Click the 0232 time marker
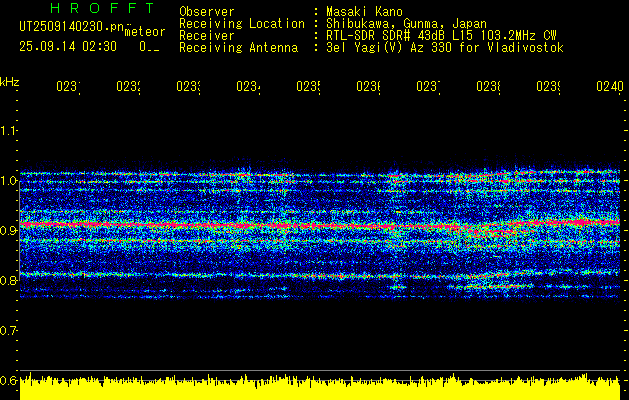Viewport: 629px width, 400px height. click(128, 86)
